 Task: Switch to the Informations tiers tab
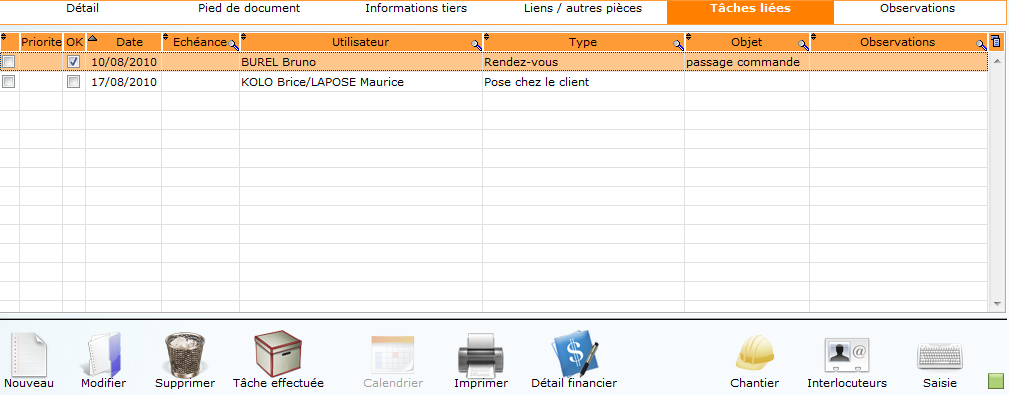pos(416,9)
